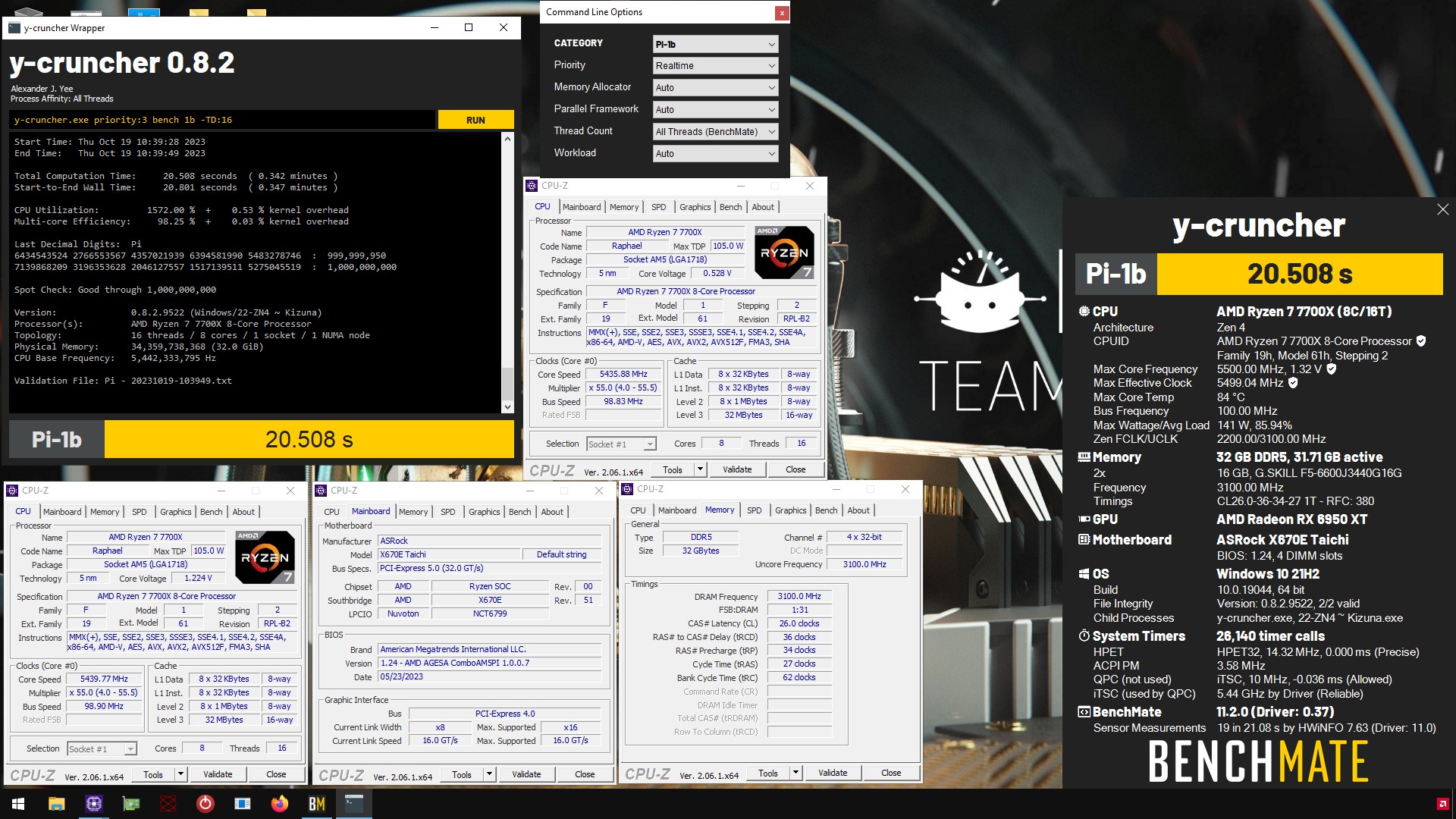1456x819 pixels.
Task: Click Core Speed value 5435.88 MHz
Action: 623,374
